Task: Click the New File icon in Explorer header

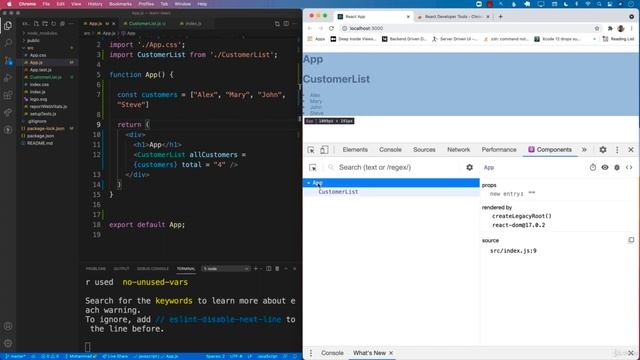Action: [x=36, y=24]
